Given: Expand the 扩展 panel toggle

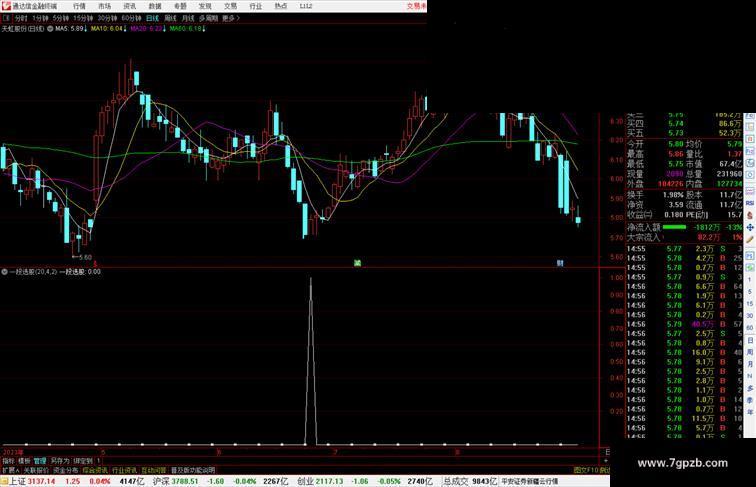Looking at the screenshot, I should coord(10,470).
